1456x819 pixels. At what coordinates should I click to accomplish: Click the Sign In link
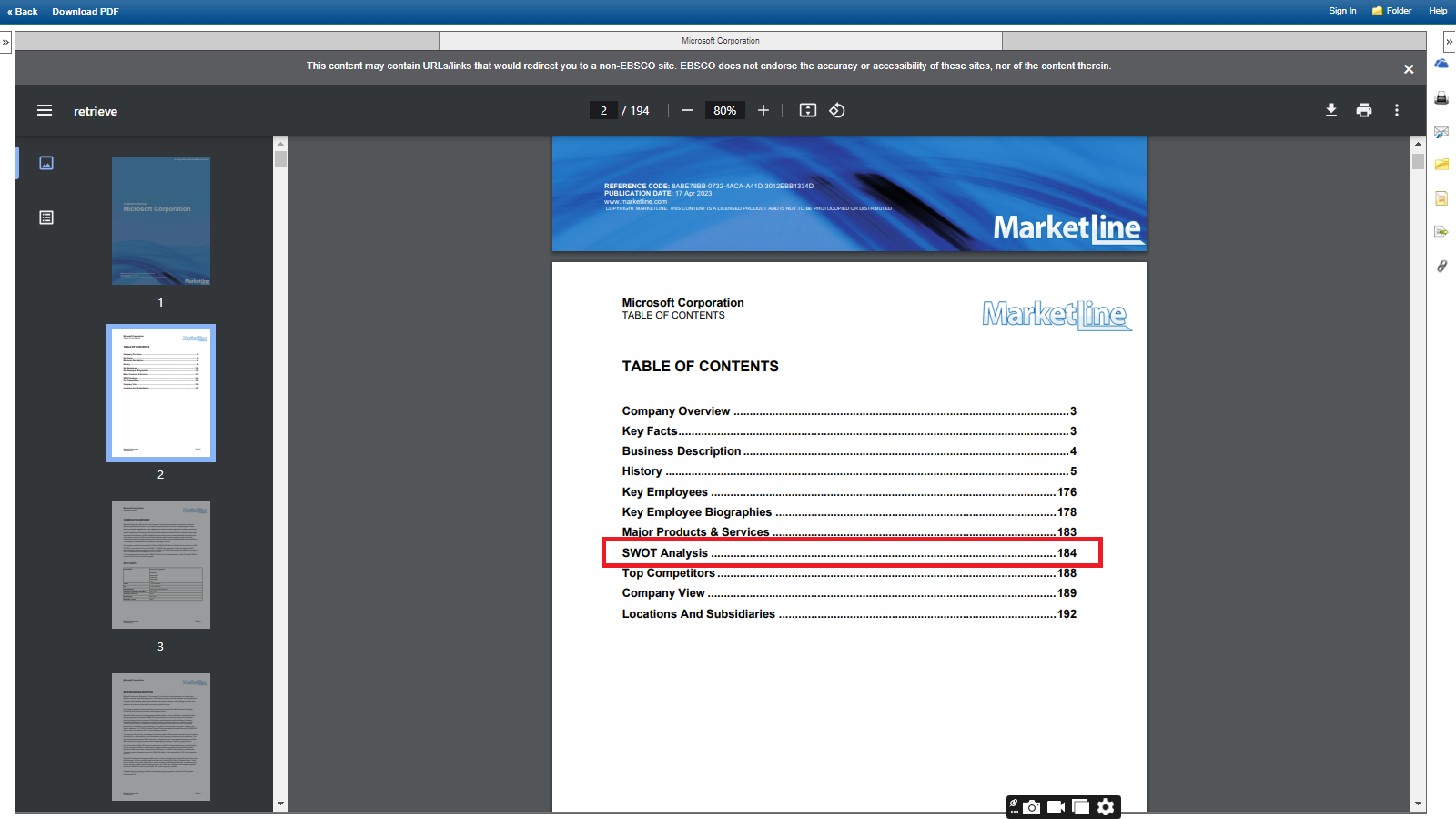point(1342,11)
